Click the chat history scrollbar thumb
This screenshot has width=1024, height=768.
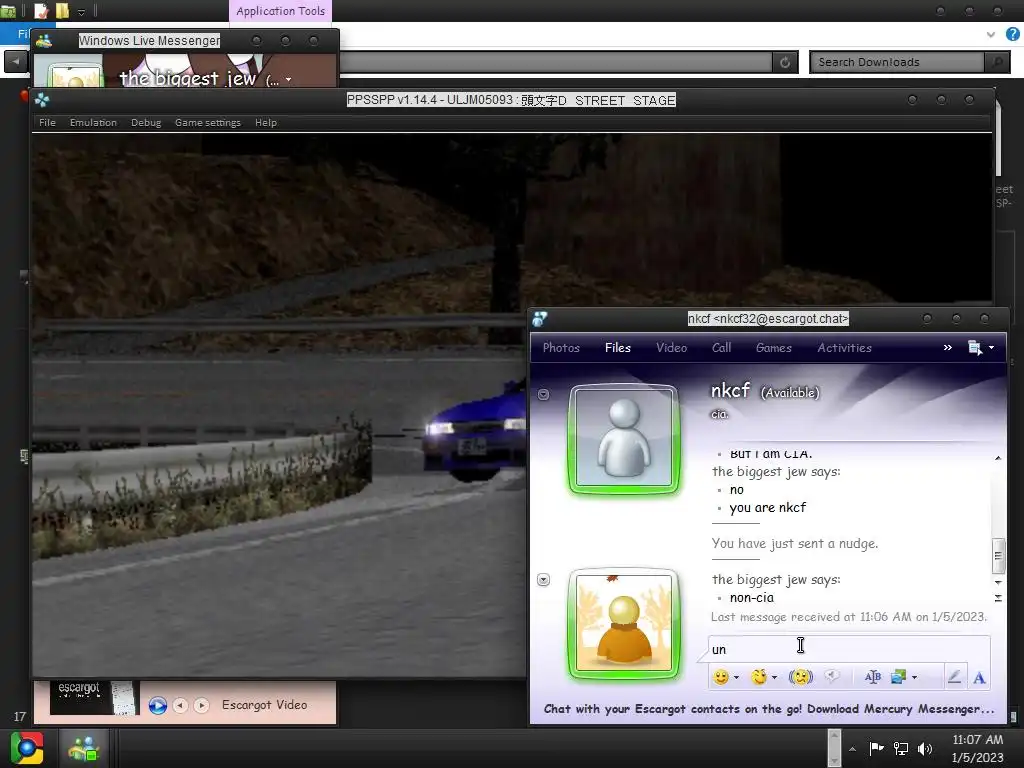pyautogui.click(x=998, y=556)
